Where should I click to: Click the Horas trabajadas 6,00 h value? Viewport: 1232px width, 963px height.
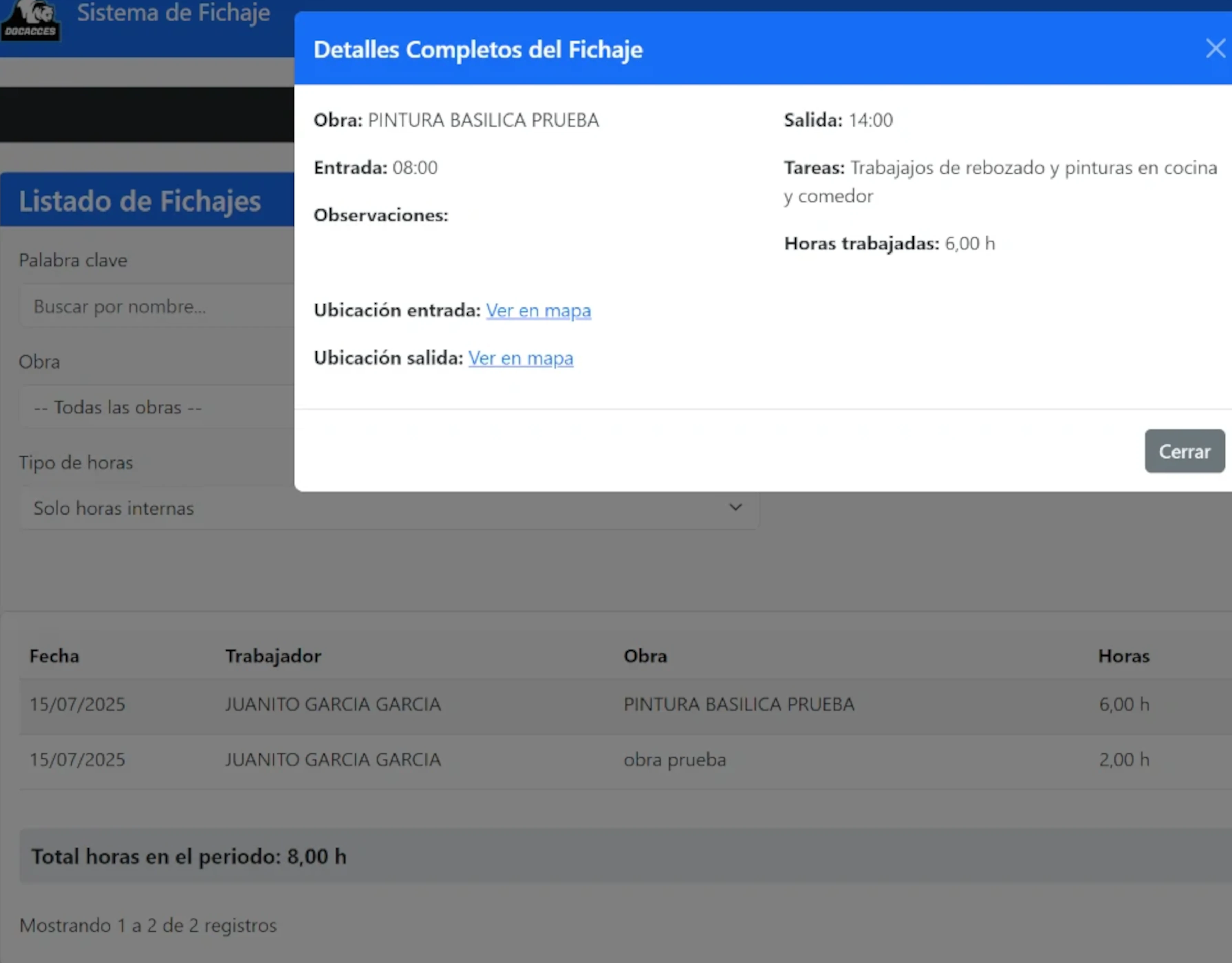[970, 244]
